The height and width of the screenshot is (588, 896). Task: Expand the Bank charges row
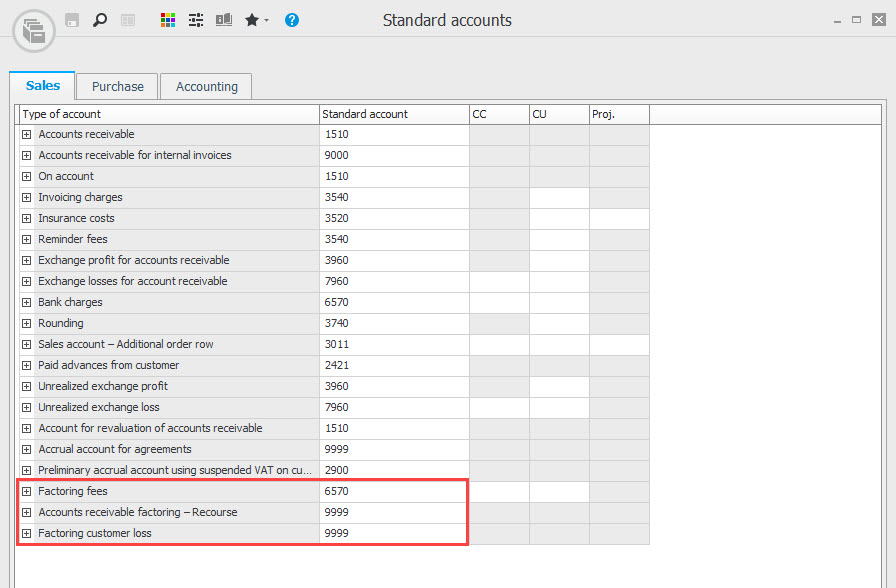[x=27, y=303]
